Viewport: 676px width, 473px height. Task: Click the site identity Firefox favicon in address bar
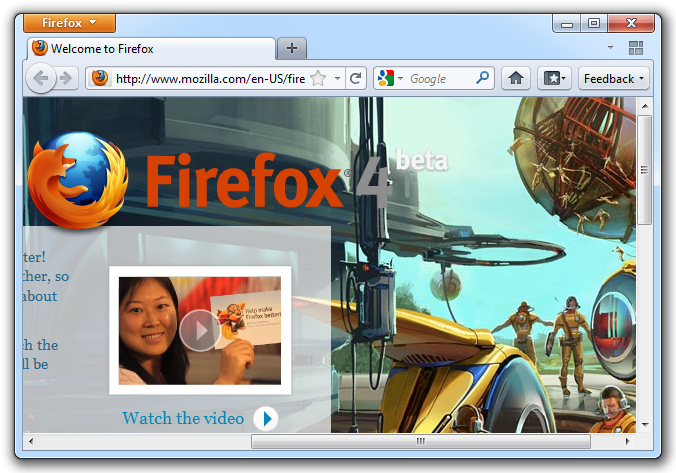[100, 78]
